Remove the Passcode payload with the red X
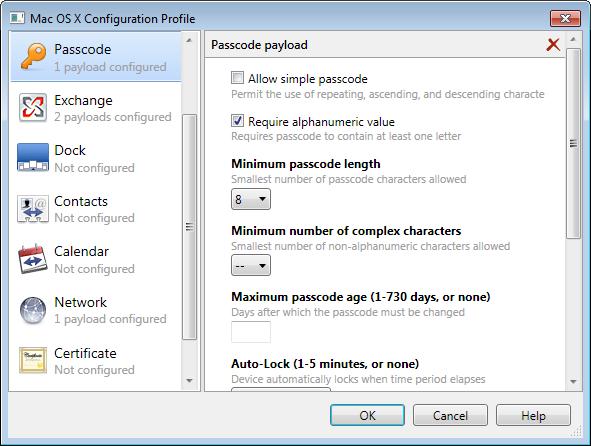Screen dimensions: 591x446 (x=553, y=44)
